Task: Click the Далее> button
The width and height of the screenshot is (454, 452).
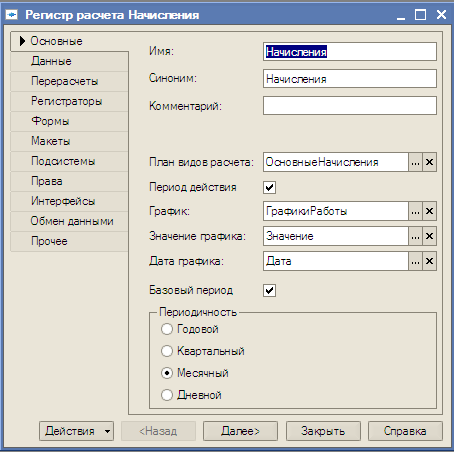Action: point(240,431)
